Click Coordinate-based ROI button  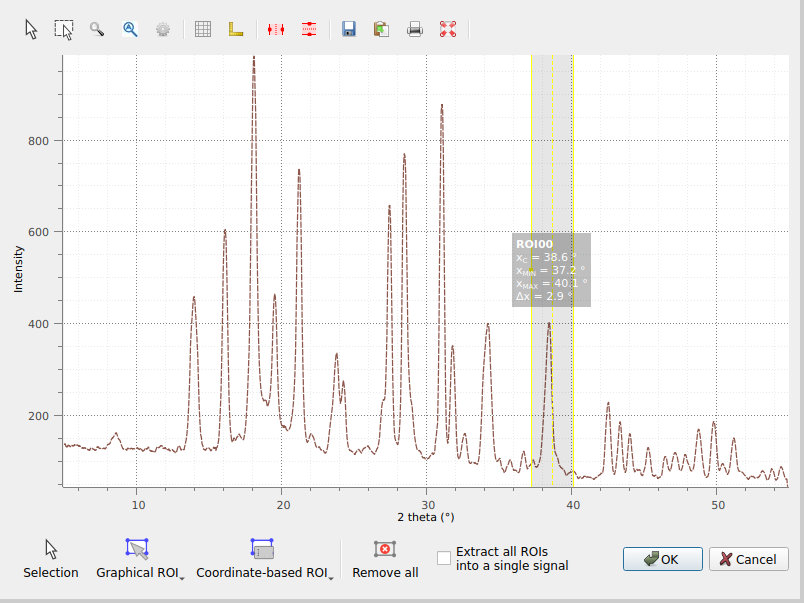pos(262,559)
